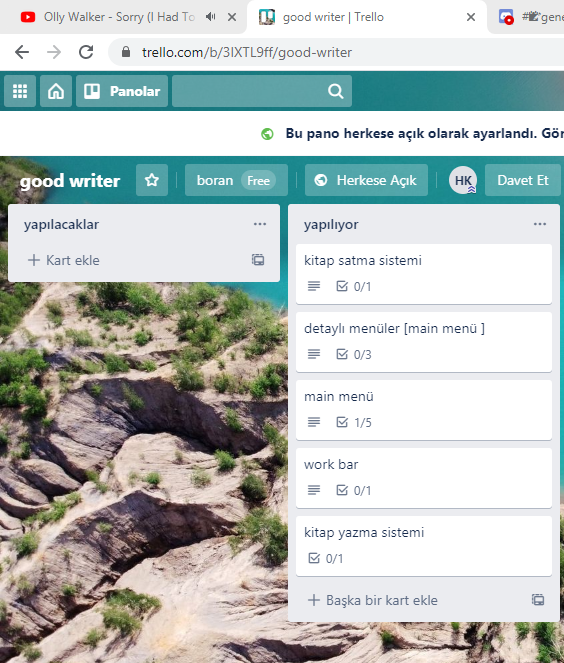Go back in browser history

click(x=22, y=52)
